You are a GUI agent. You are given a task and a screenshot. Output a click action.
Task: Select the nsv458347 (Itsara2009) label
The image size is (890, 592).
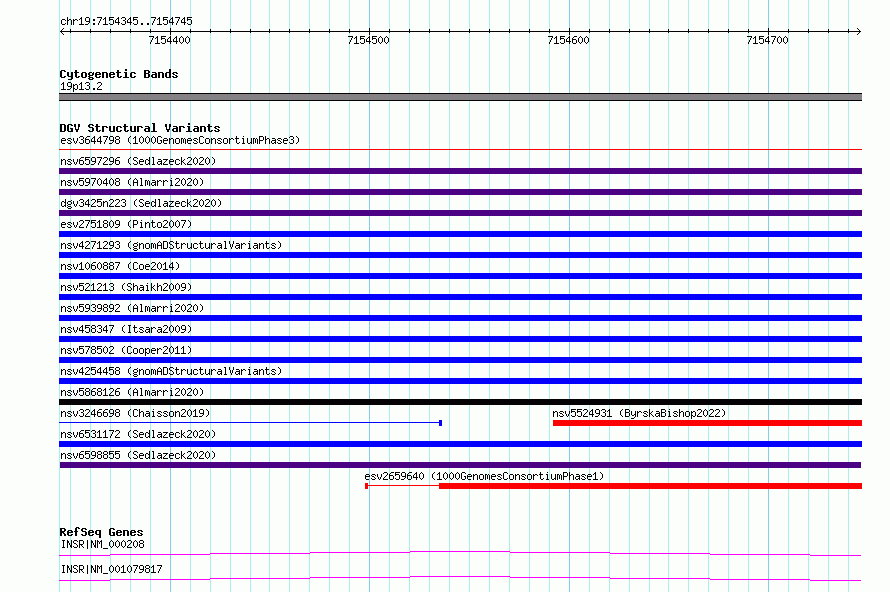(126, 329)
